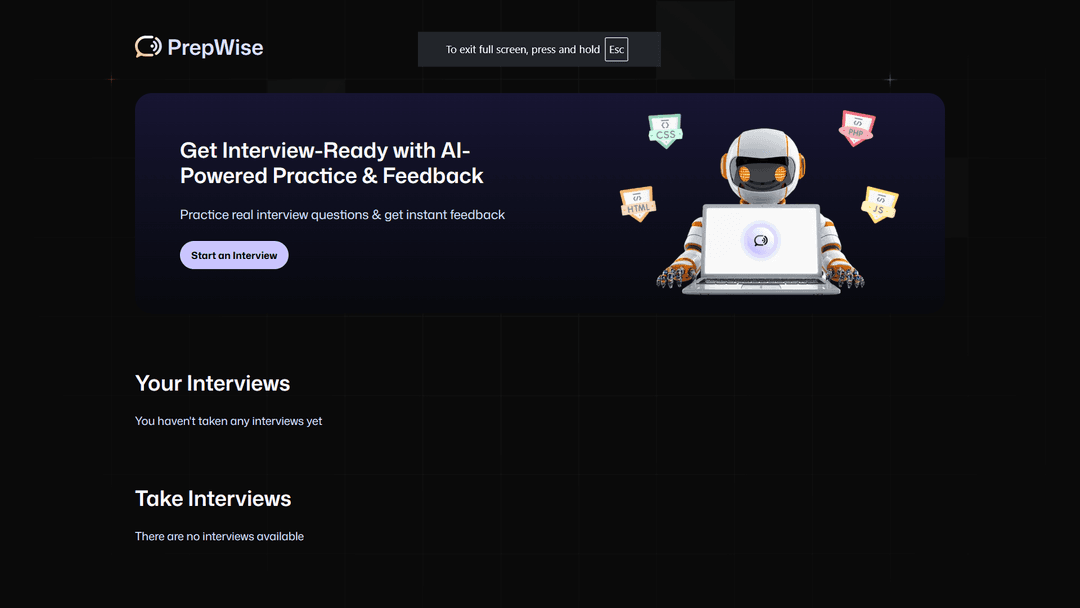Click "There are no interviews available" text
Viewport: 1080px width, 608px height.
pyautogui.click(x=219, y=536)
